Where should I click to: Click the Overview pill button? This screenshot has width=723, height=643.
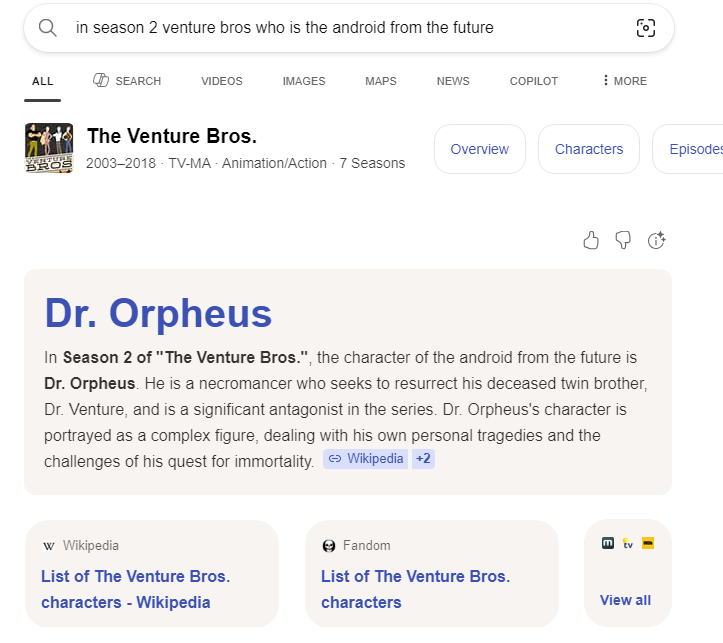pos(479,149)
